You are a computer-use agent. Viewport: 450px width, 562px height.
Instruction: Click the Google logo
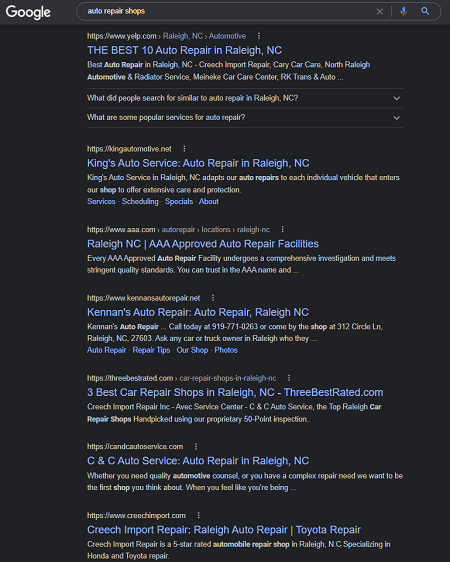click(28, 12)
